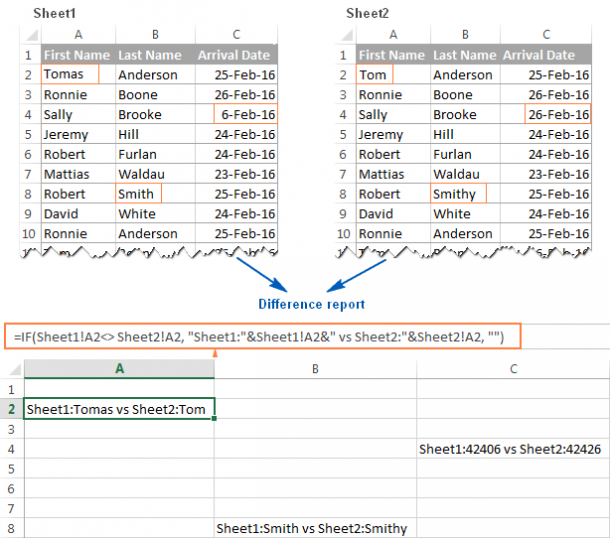The image size is (610, 538).
Task: Select column B header in Difference report
Action: [x=315, y=368]
